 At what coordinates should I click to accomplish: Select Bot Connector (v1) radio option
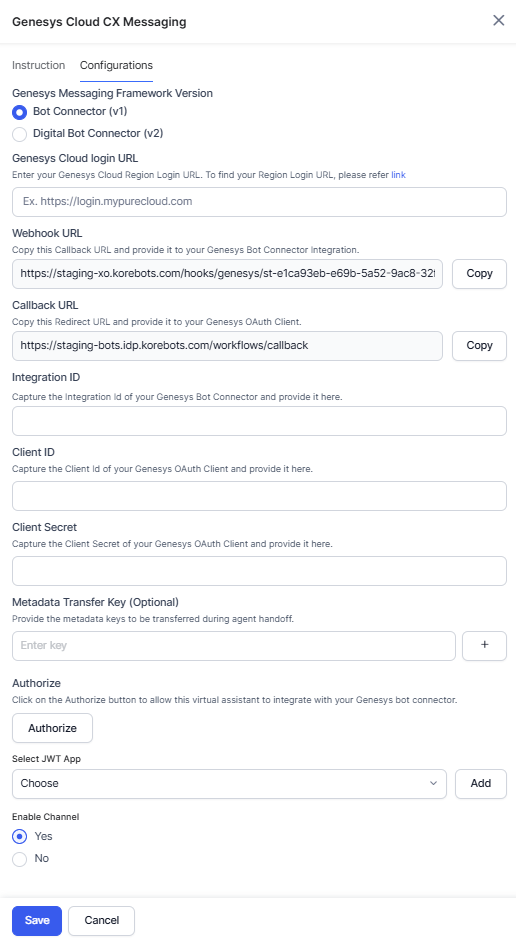click(x=20, y=112)
